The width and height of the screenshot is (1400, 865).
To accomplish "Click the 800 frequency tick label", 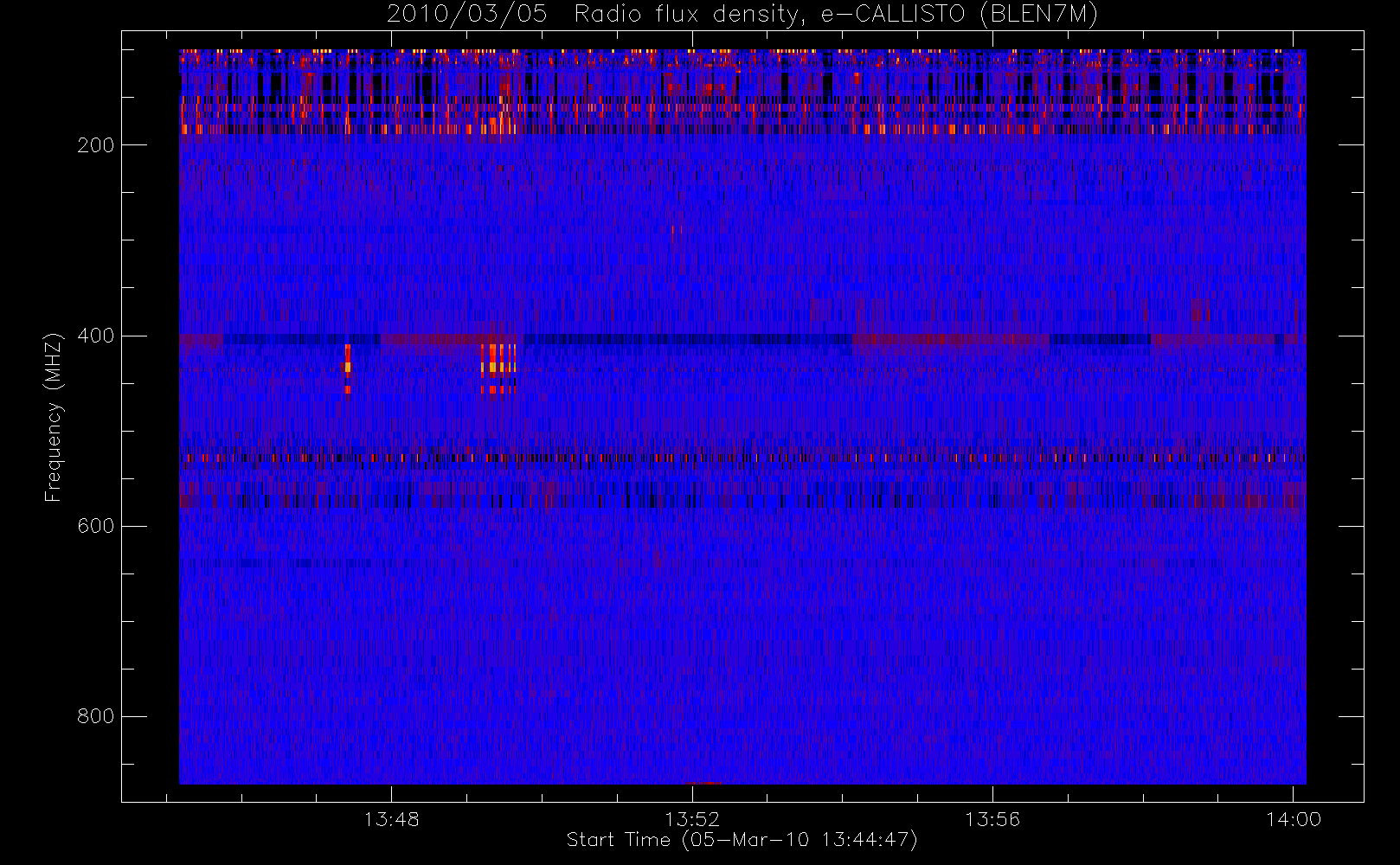I will click(96, 716).
